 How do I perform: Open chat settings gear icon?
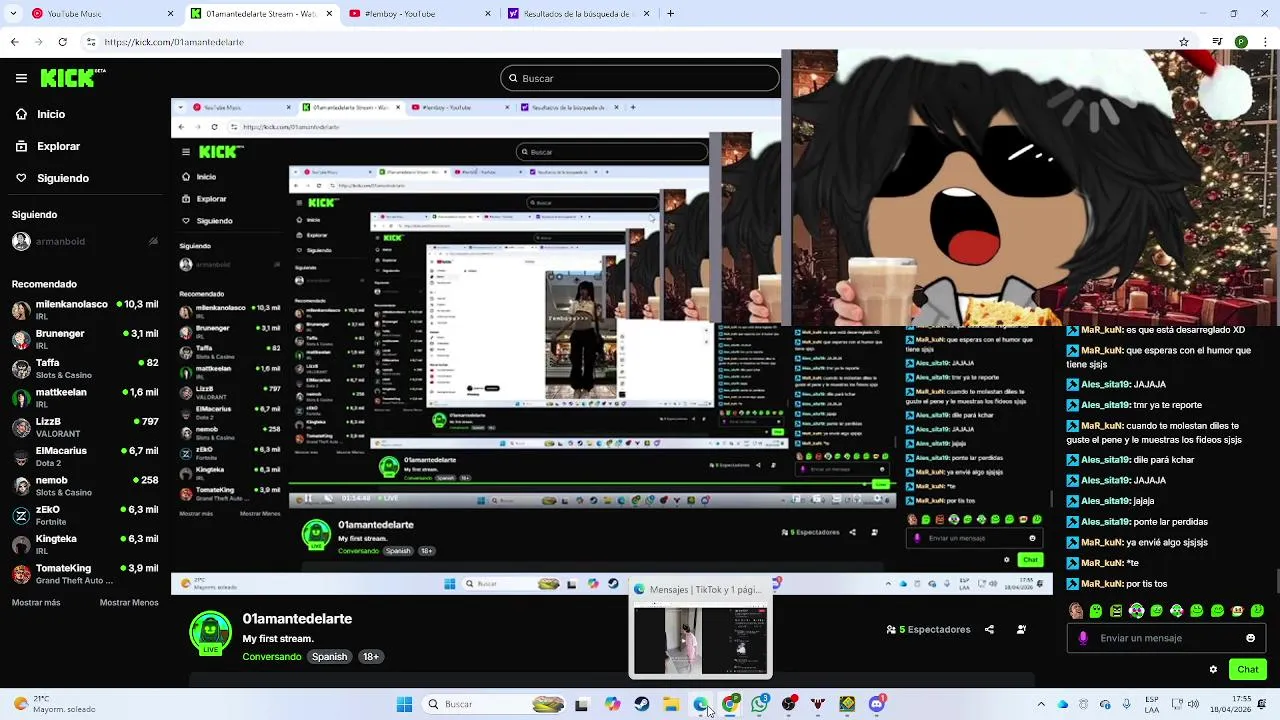coord(1213,669)
